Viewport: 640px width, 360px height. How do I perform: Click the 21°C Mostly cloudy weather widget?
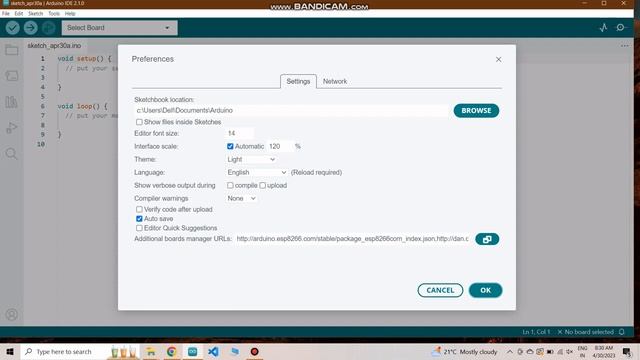pyautogui.click(x=465, y=351)
